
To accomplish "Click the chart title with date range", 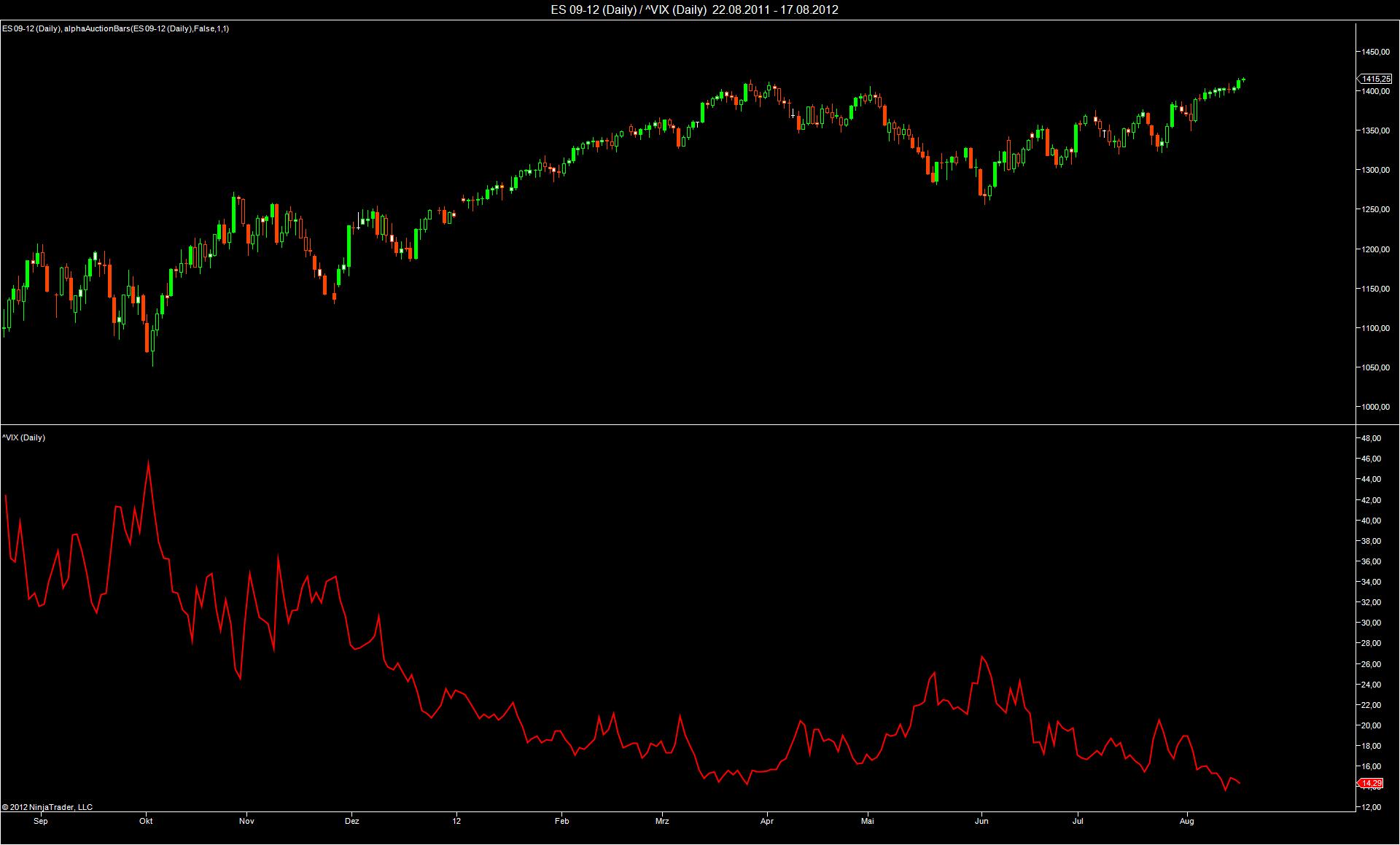I will coord(694,9).
